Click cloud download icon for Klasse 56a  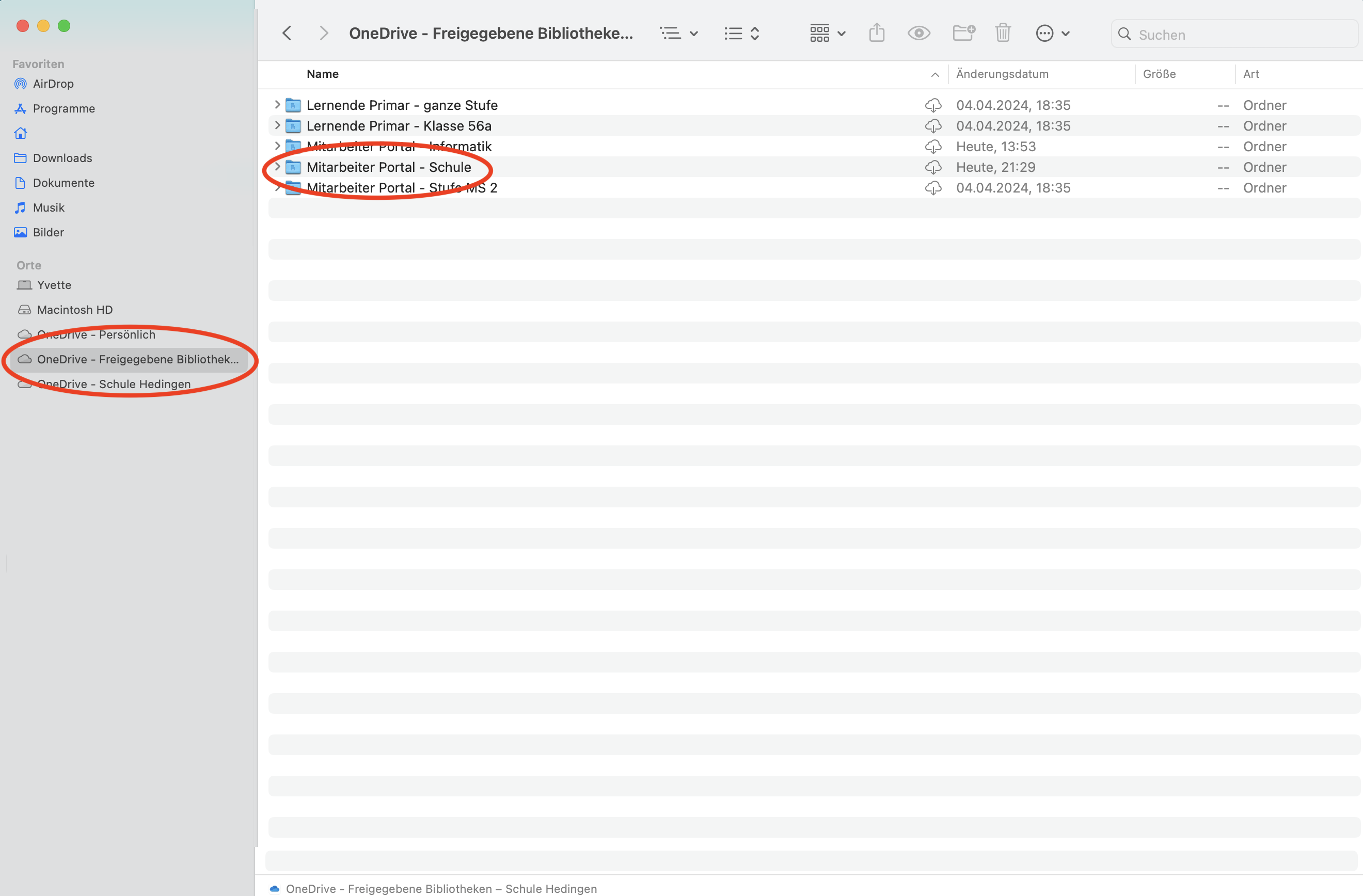pyautogui.click(x=933, y=126)
